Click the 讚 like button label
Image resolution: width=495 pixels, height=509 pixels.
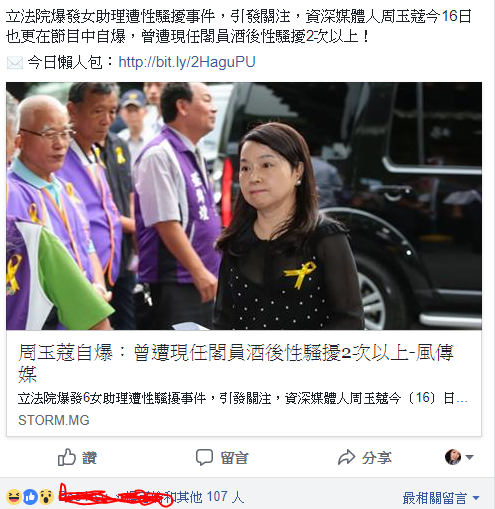tap(90, 458)
